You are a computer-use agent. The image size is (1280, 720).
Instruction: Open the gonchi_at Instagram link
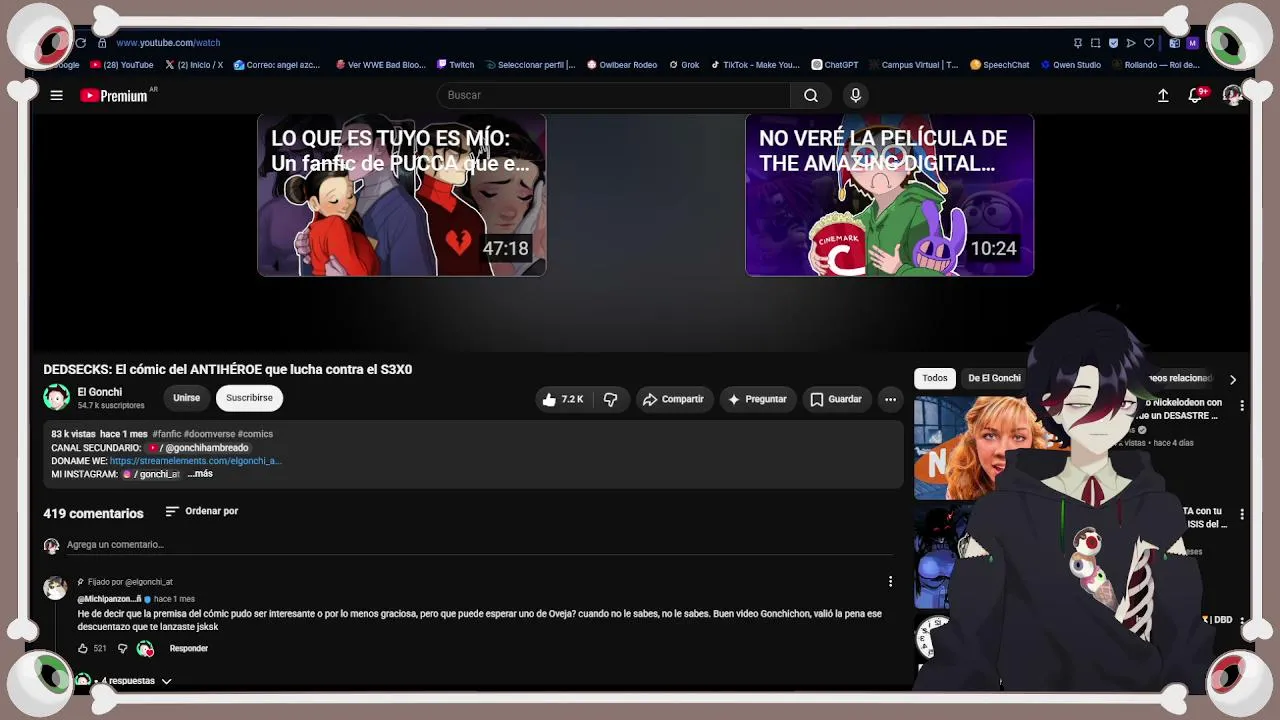(x=151, y=474)
